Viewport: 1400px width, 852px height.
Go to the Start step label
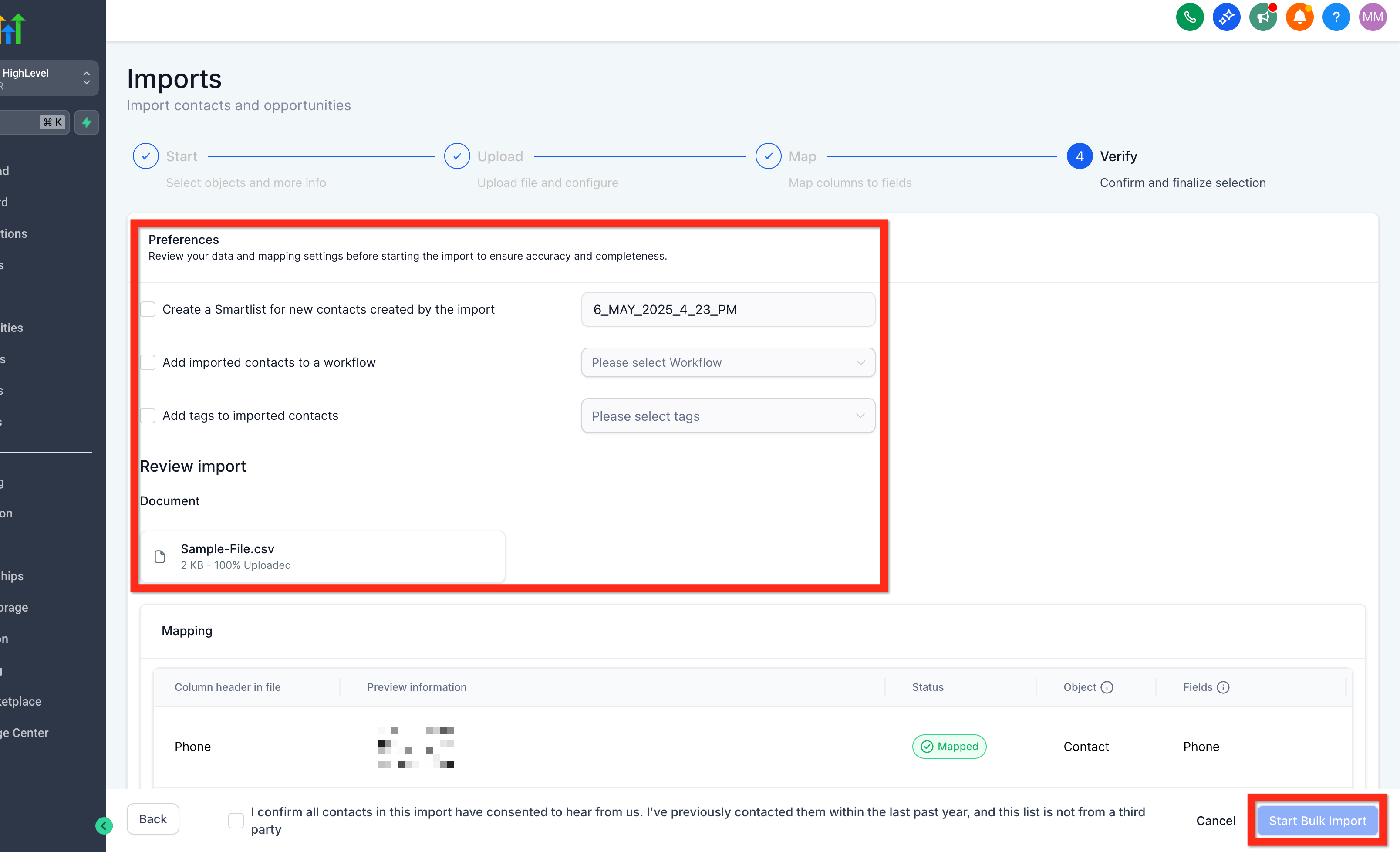(x=182, y=156)
